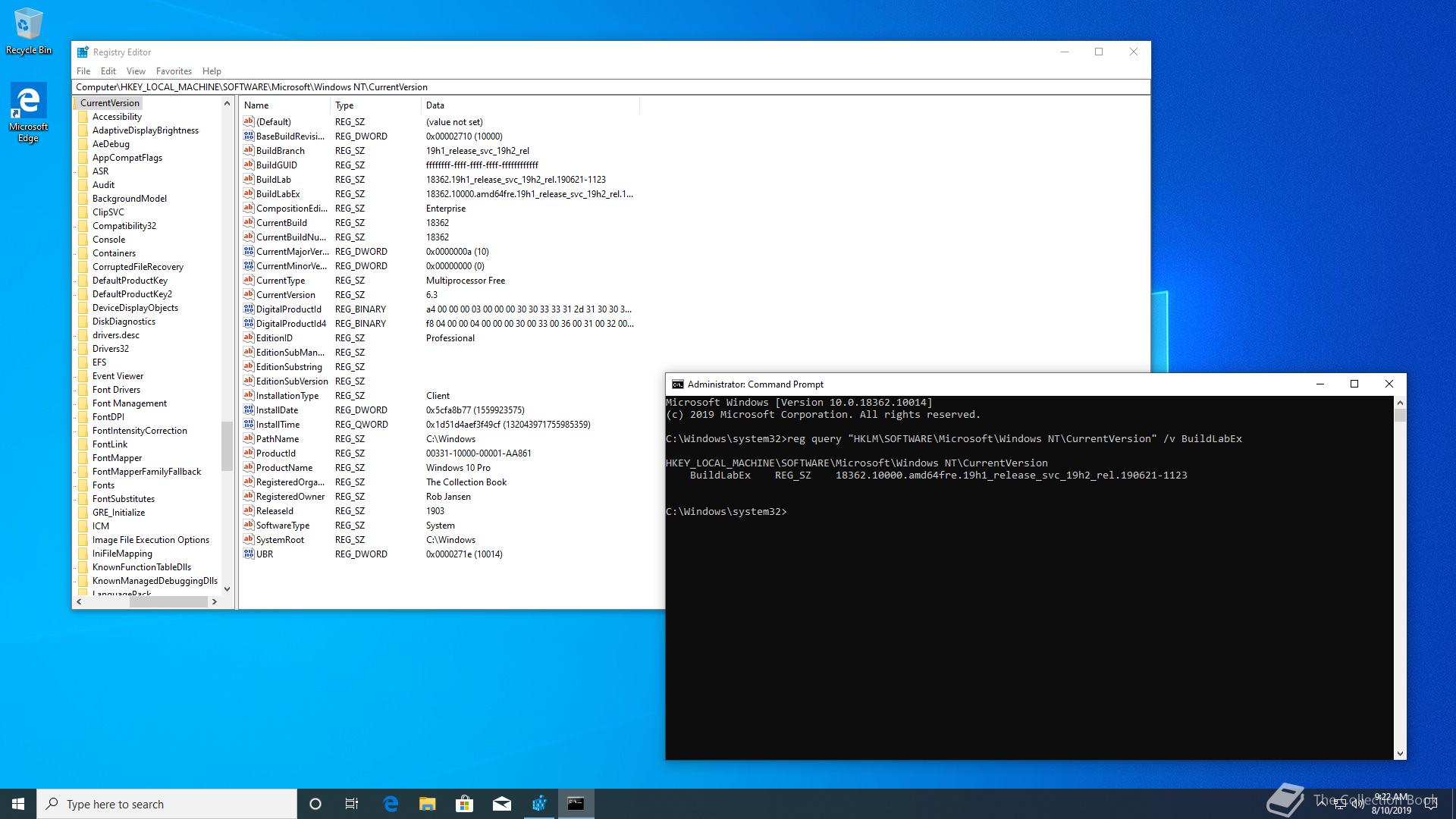1456x819 pixels.
Task: Select the AppCompatFlags key folder icon
Action: coord(83,158)
